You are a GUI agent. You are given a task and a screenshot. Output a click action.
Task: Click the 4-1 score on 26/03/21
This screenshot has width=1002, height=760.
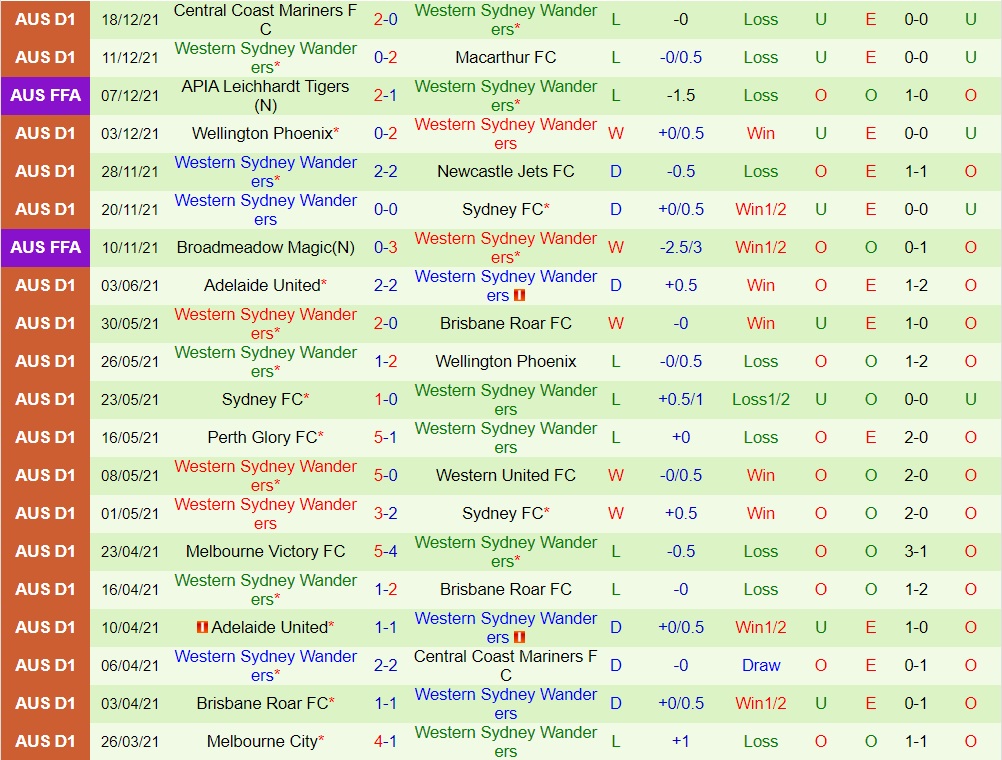[385, 741]
